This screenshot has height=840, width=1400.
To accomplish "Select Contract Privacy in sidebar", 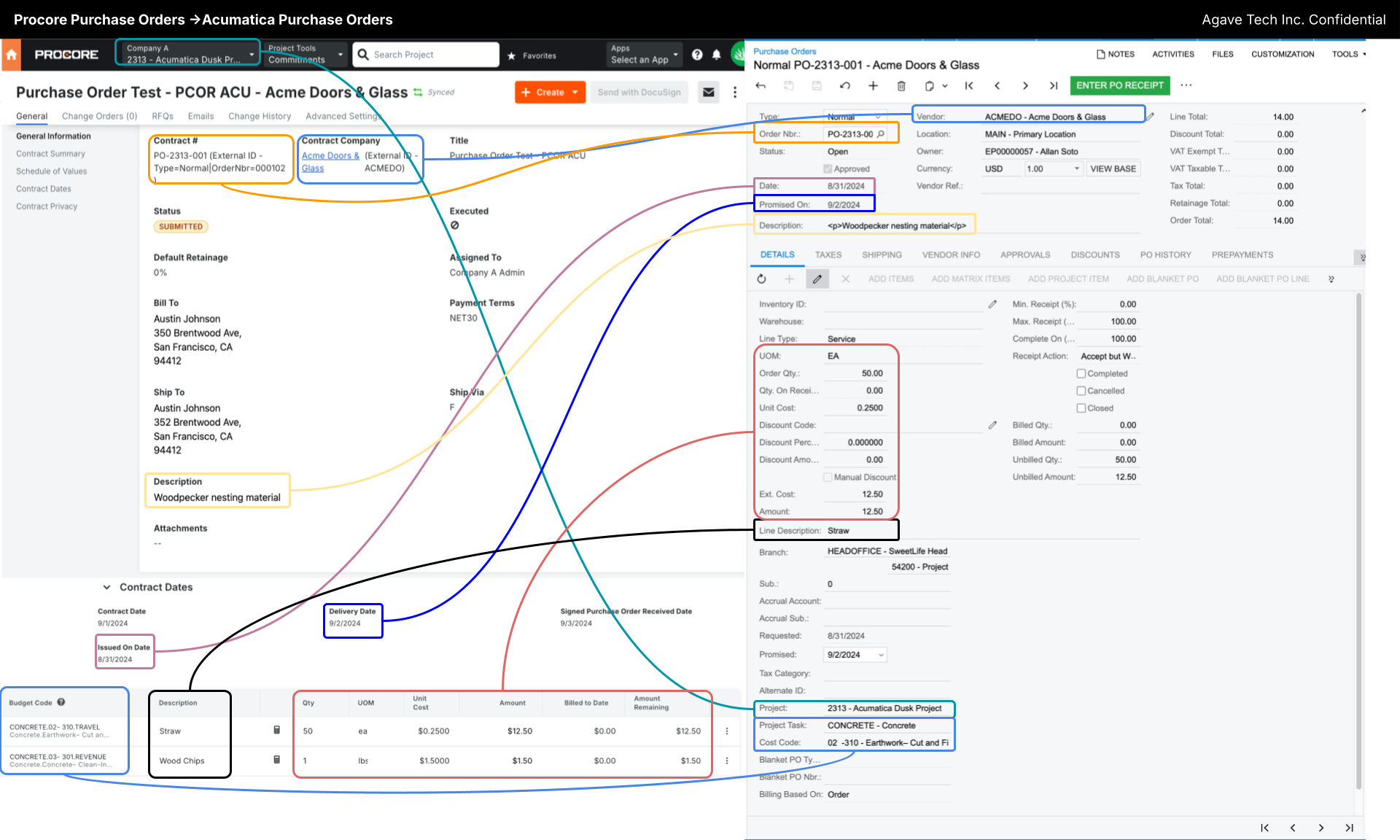I will coord(47,206).
